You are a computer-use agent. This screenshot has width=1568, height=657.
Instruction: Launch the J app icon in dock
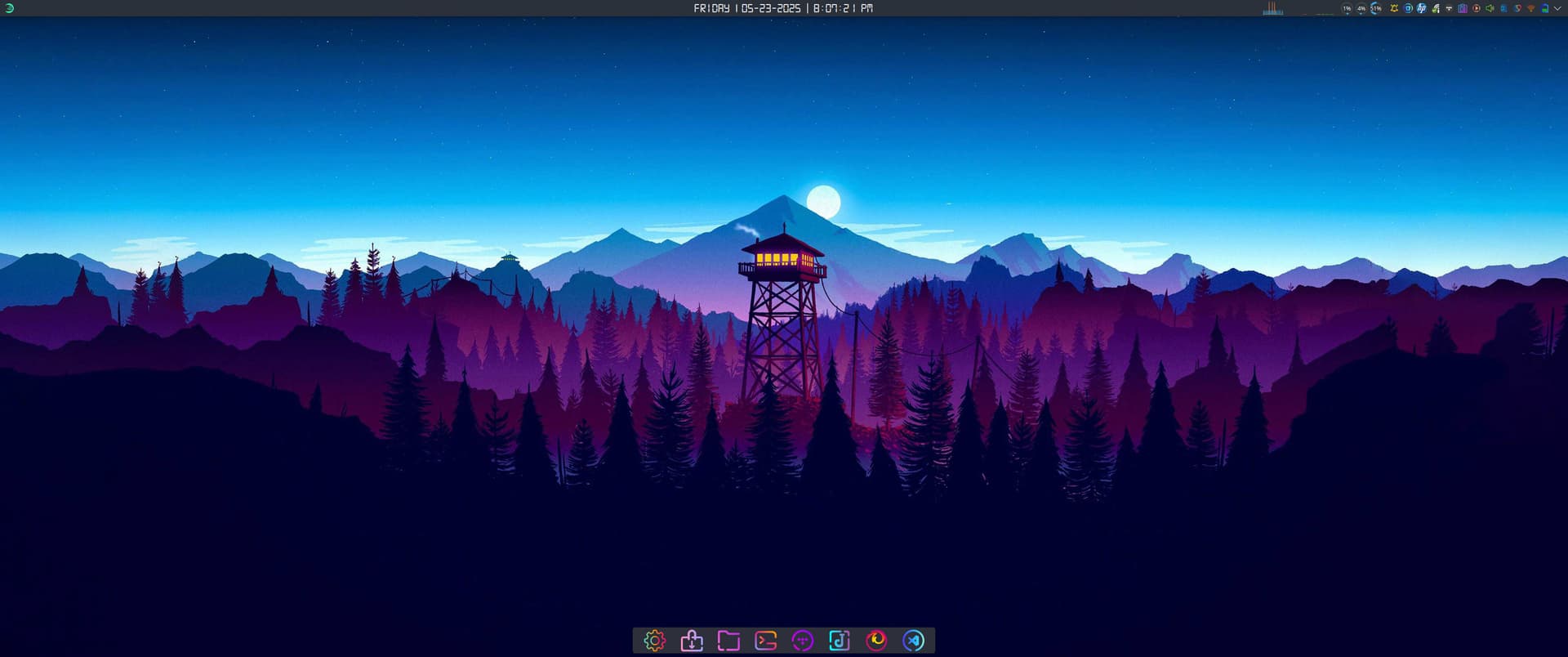(x=840, y=641)
